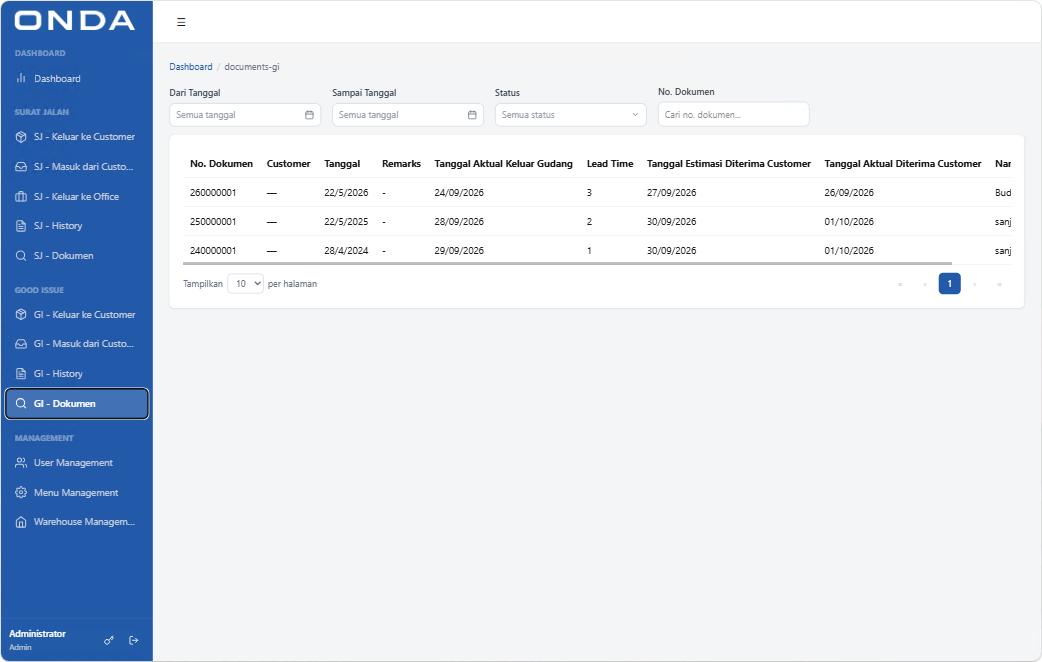Click the 24/09/2026 keluar gudang cell
The height and width of the screenshot is (662, 1042).
459,193
